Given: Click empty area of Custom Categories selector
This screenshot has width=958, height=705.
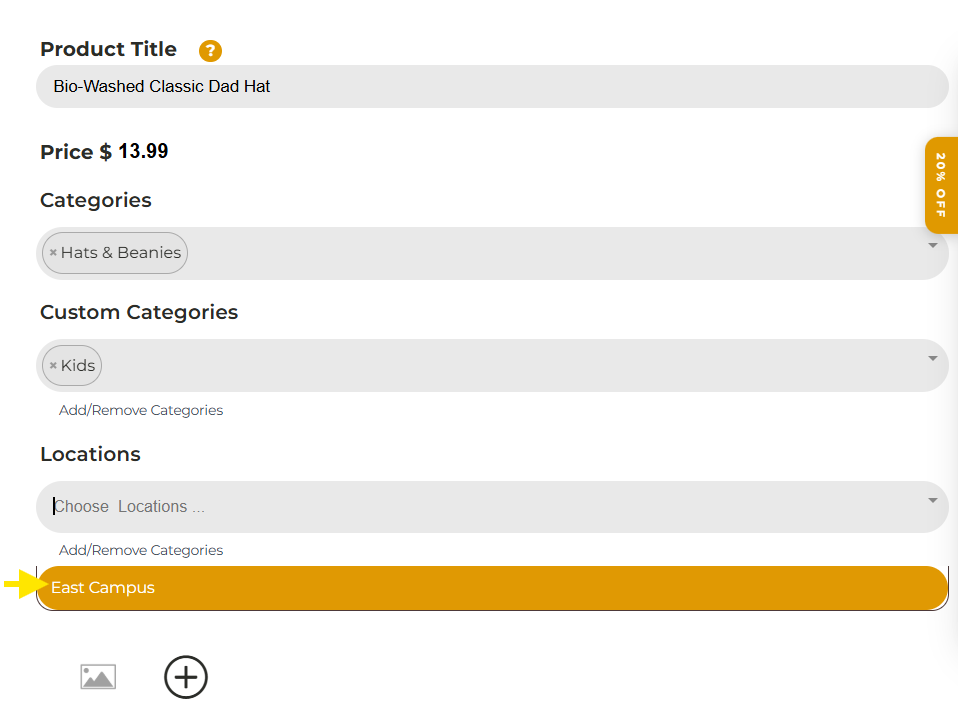Looking at the screenshot, I should pos(513,365).
